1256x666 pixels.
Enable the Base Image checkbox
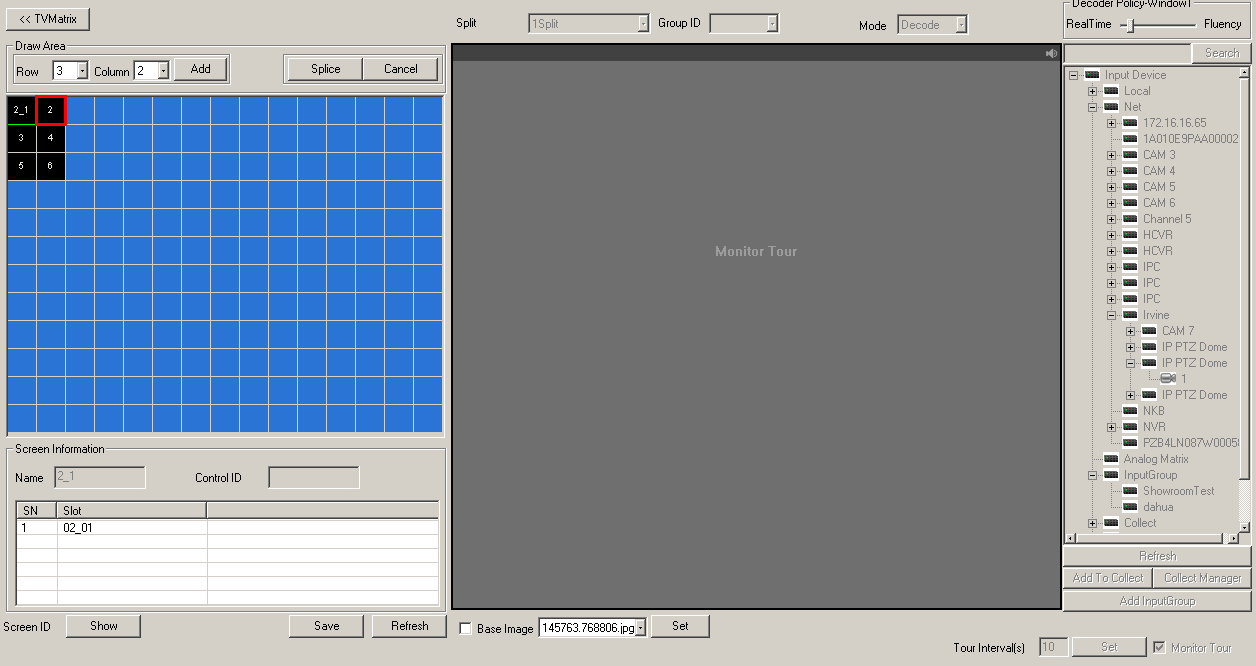point(465,629)
